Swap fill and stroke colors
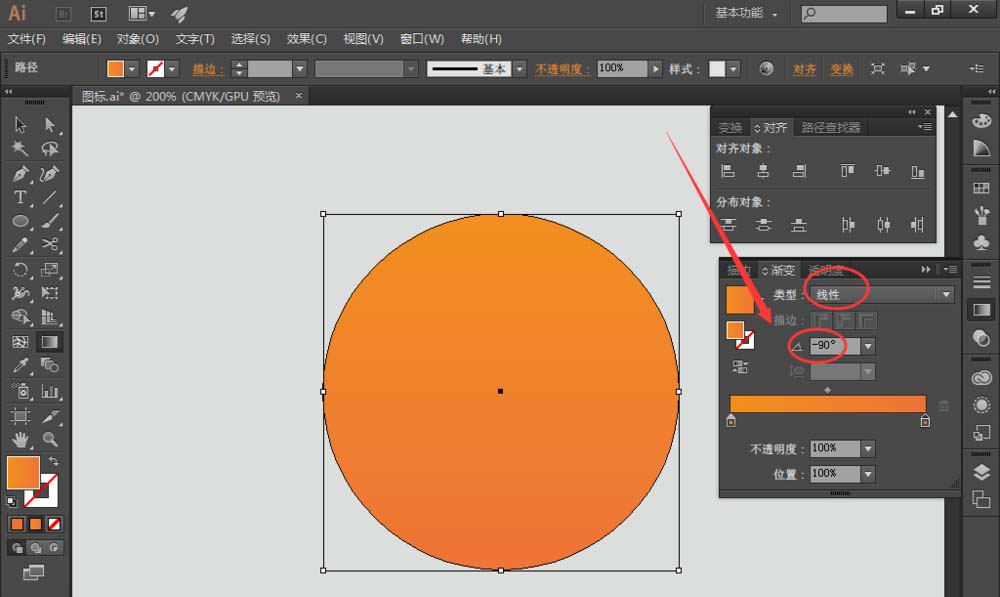This screenshot has height=597, width=1000. [54, 461]
